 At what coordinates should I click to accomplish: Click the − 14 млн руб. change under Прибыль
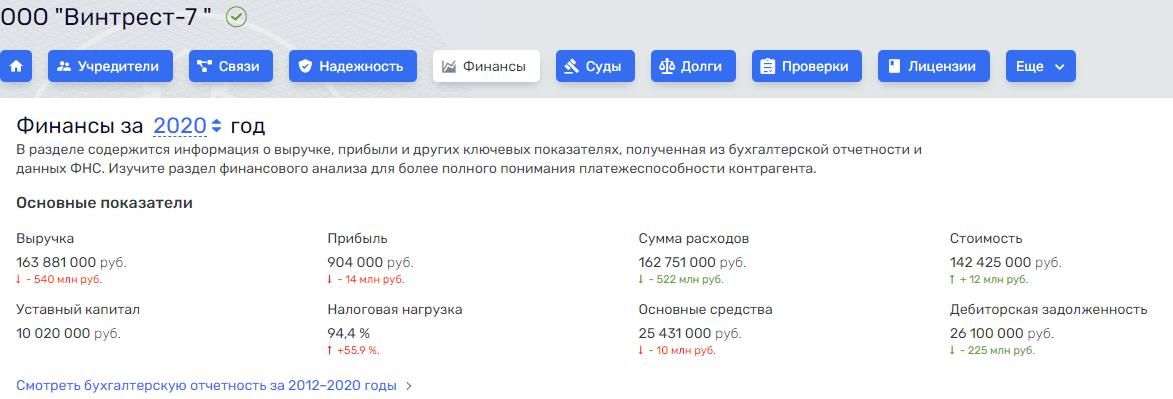366,280
